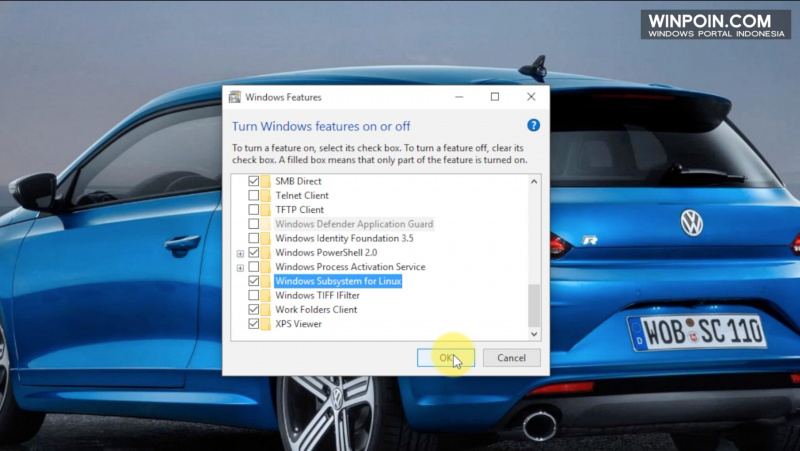Image resolution: width=800 pixels, height=451 pixels.
Task: Click the folder icon beside Windows Identity Foundation 3.5
Action: pyautogui.click(x=265, y=238)
